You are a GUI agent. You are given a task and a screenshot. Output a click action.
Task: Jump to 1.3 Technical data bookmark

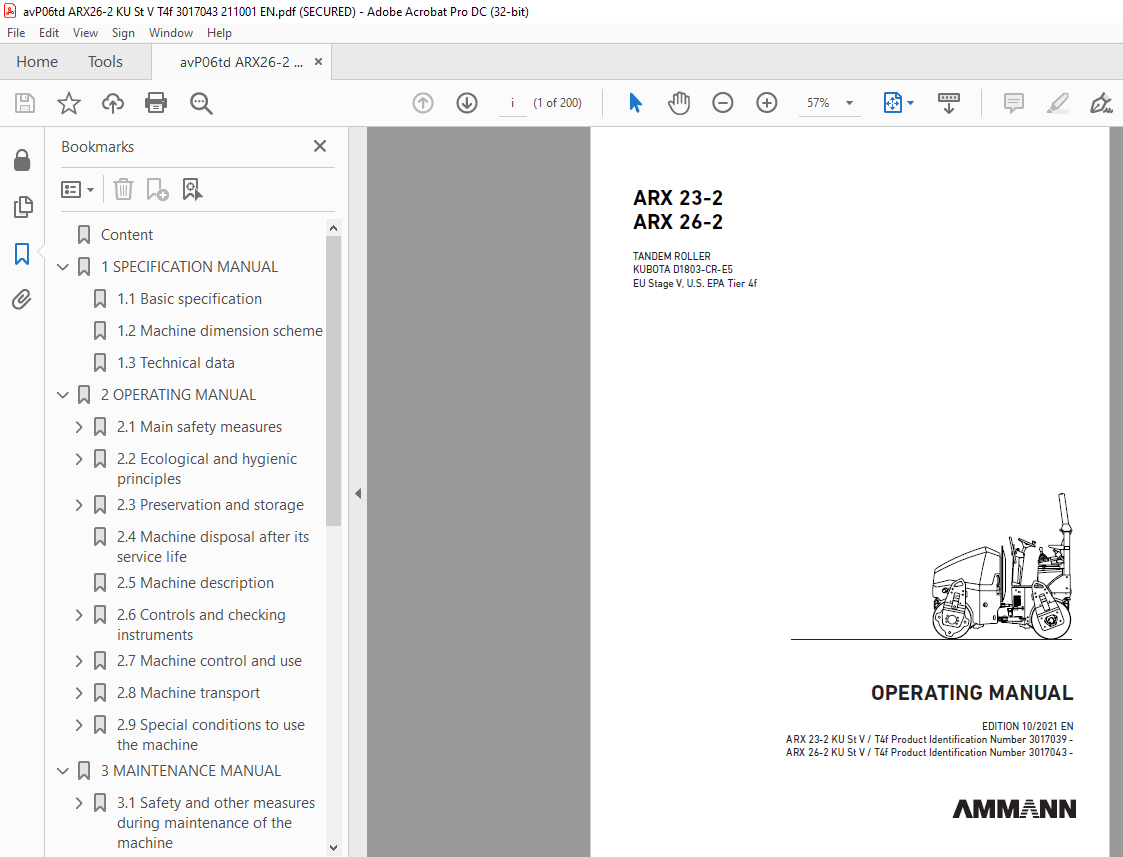coord(176,363)
